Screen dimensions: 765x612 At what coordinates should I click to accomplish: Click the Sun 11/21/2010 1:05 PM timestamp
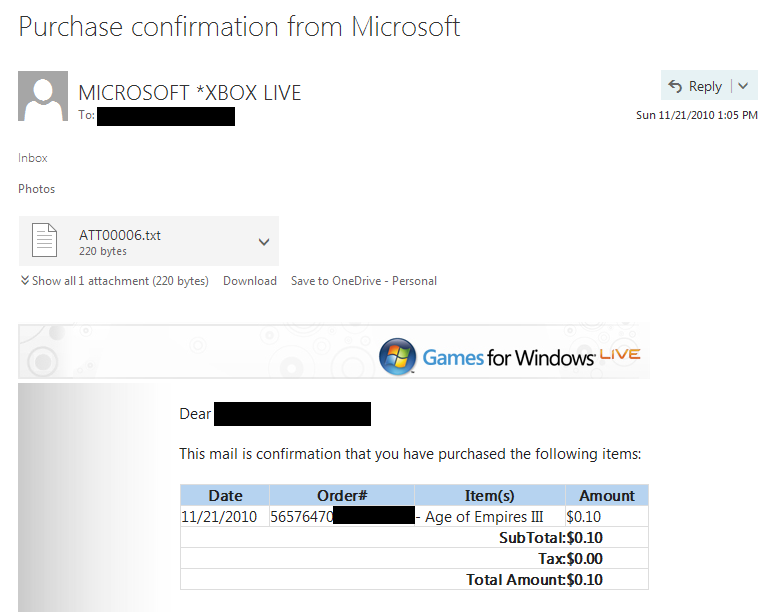point(697,115)
